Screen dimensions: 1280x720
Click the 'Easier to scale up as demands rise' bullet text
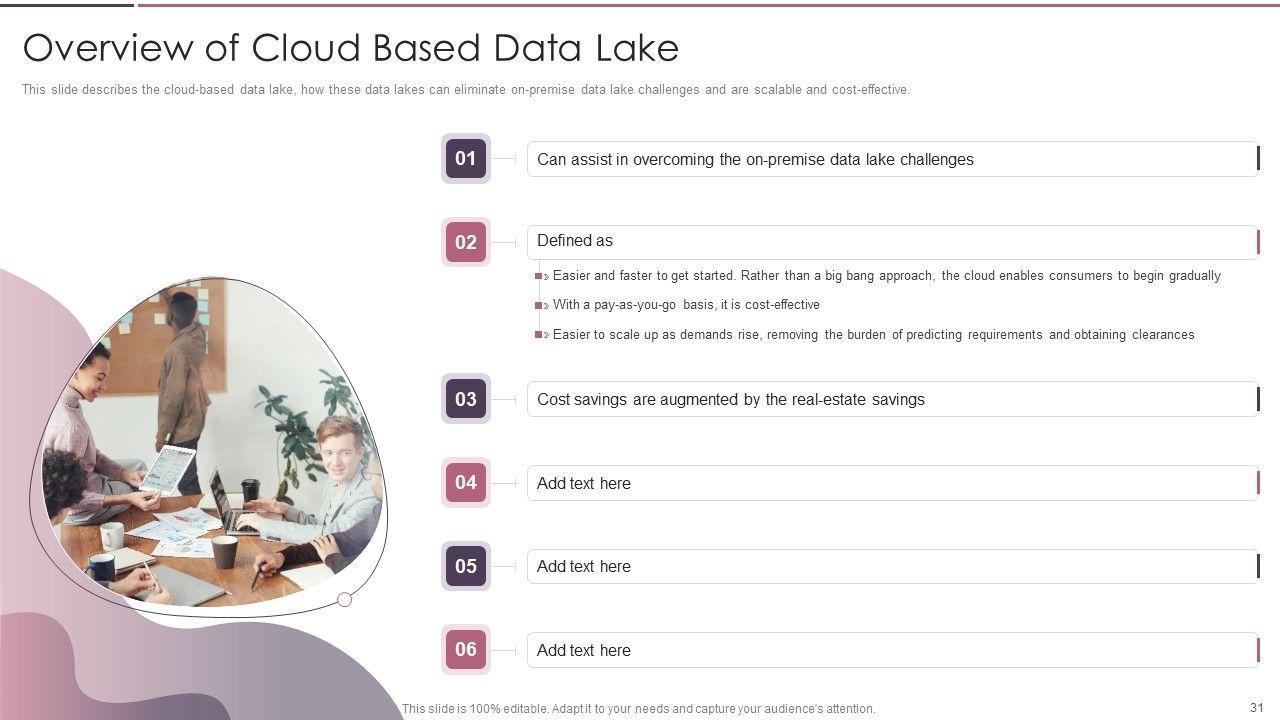tap(873, 335)
